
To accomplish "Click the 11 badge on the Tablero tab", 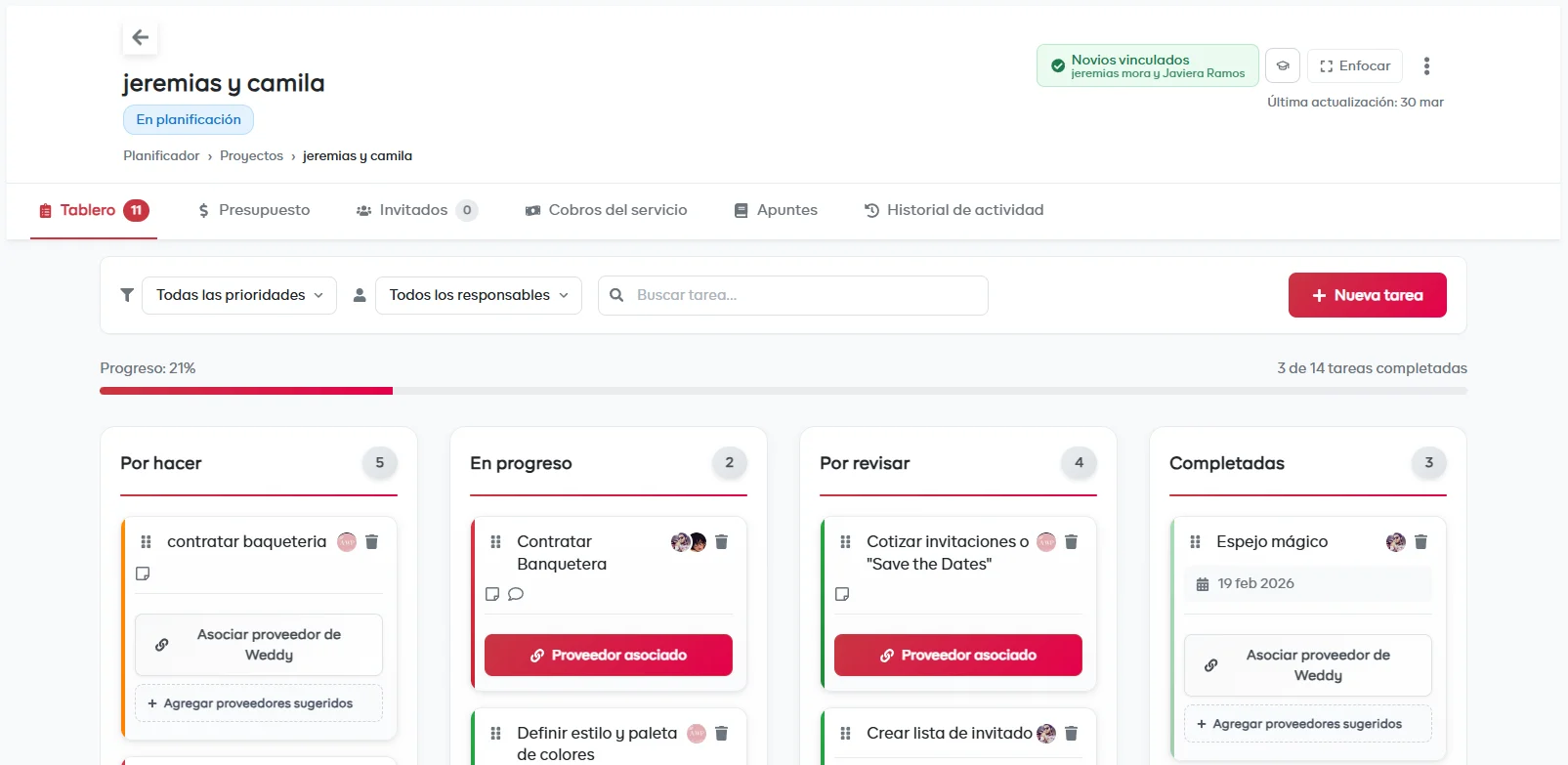I will click(x=137, y=210).
